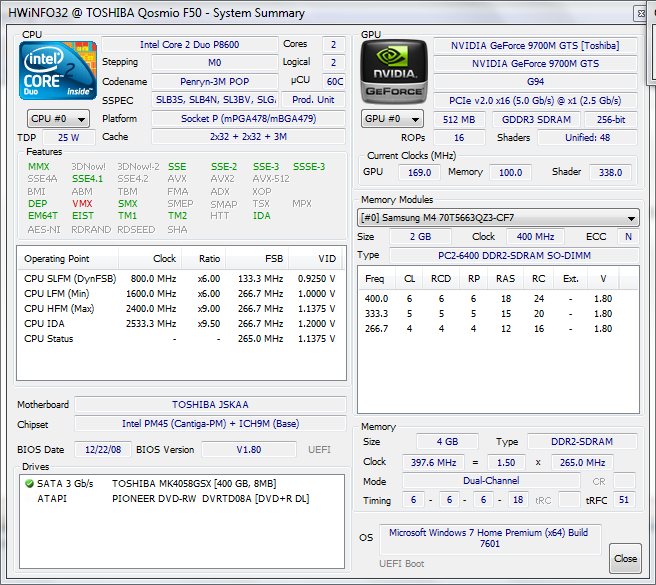Click the Intel Core 2 Duo logo
This screenshot has width=656, height=585.
[58, 70]
